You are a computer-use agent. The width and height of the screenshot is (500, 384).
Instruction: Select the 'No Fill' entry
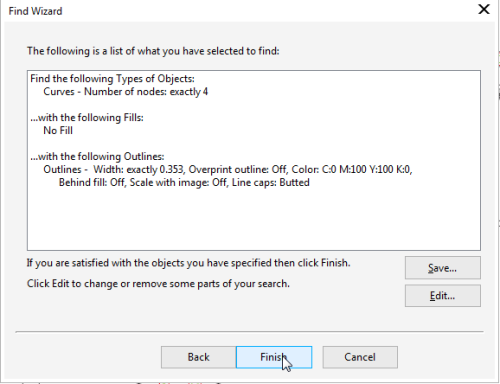click(x=58, y=131)
